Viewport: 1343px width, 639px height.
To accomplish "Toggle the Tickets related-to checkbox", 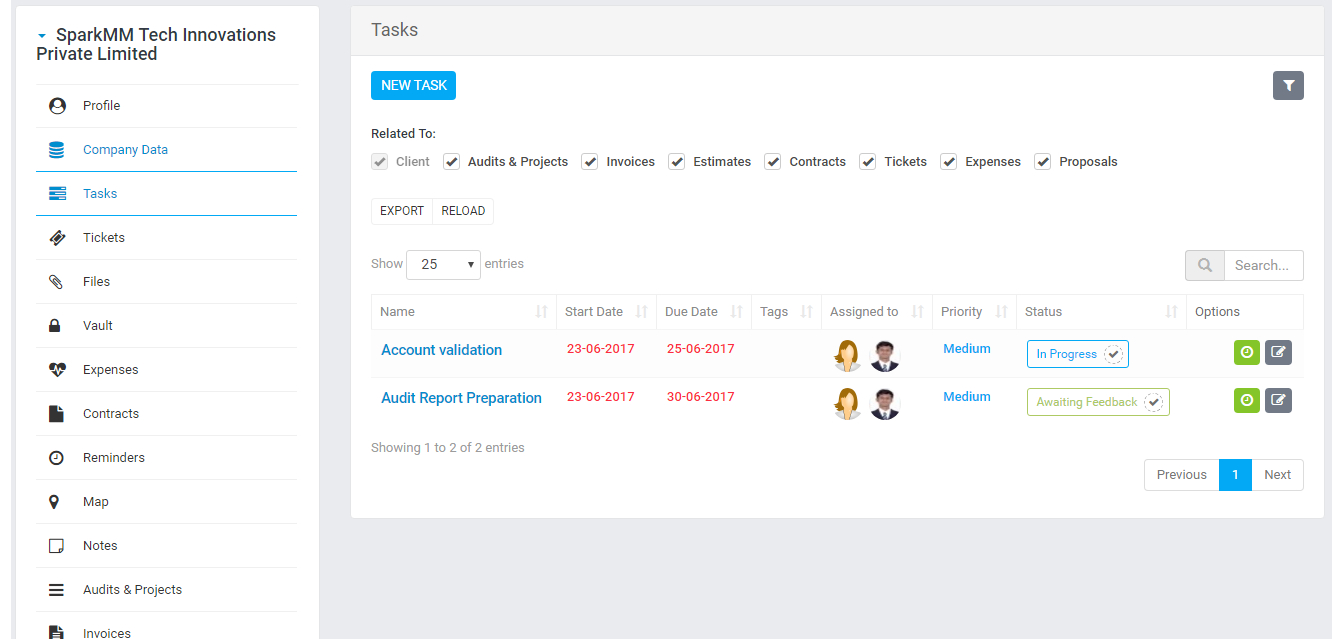I will [x=868, y=162].
